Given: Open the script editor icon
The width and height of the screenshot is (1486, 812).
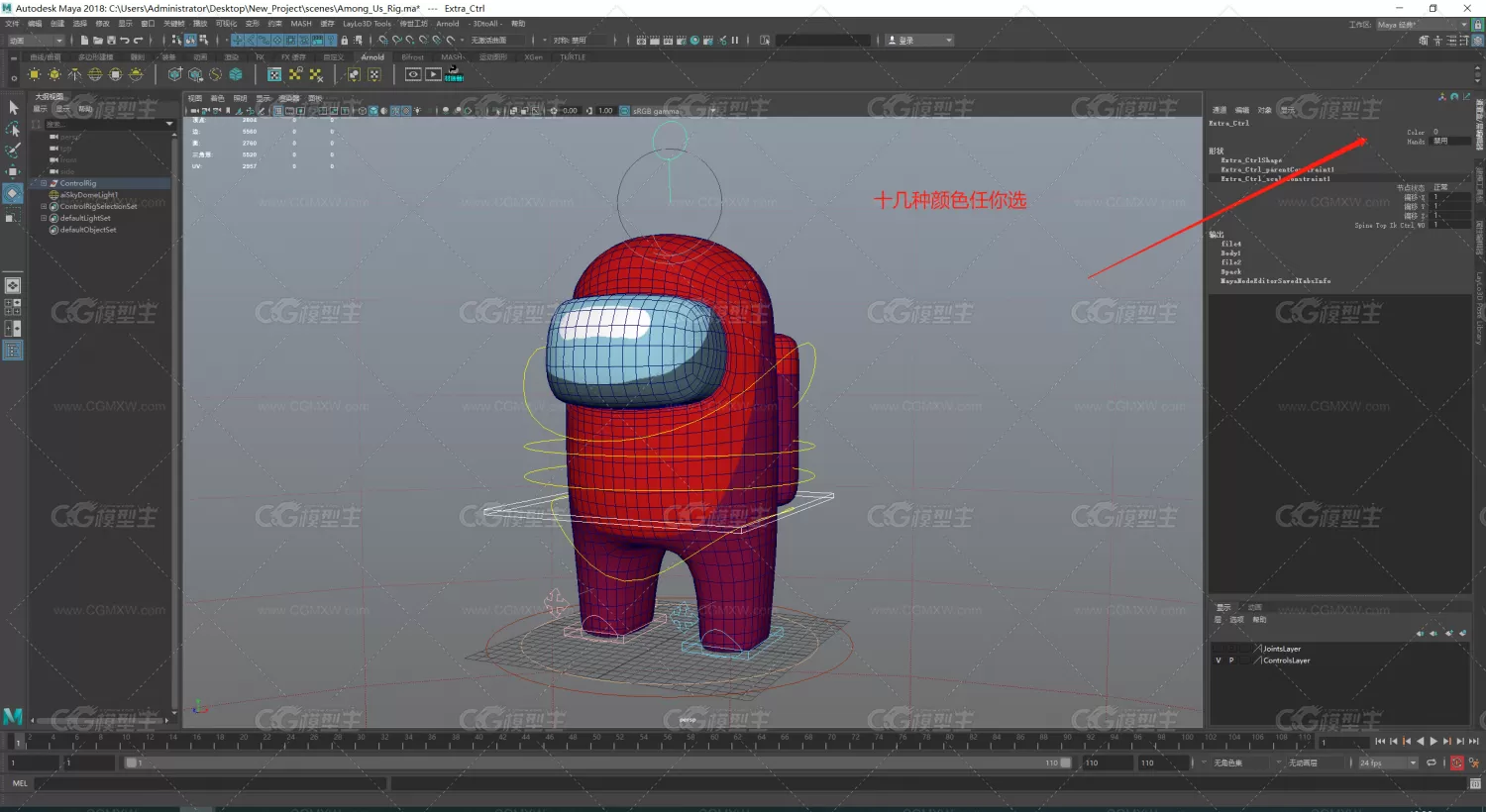Looking at the screenshot, I should click(x=1474, y=783).
